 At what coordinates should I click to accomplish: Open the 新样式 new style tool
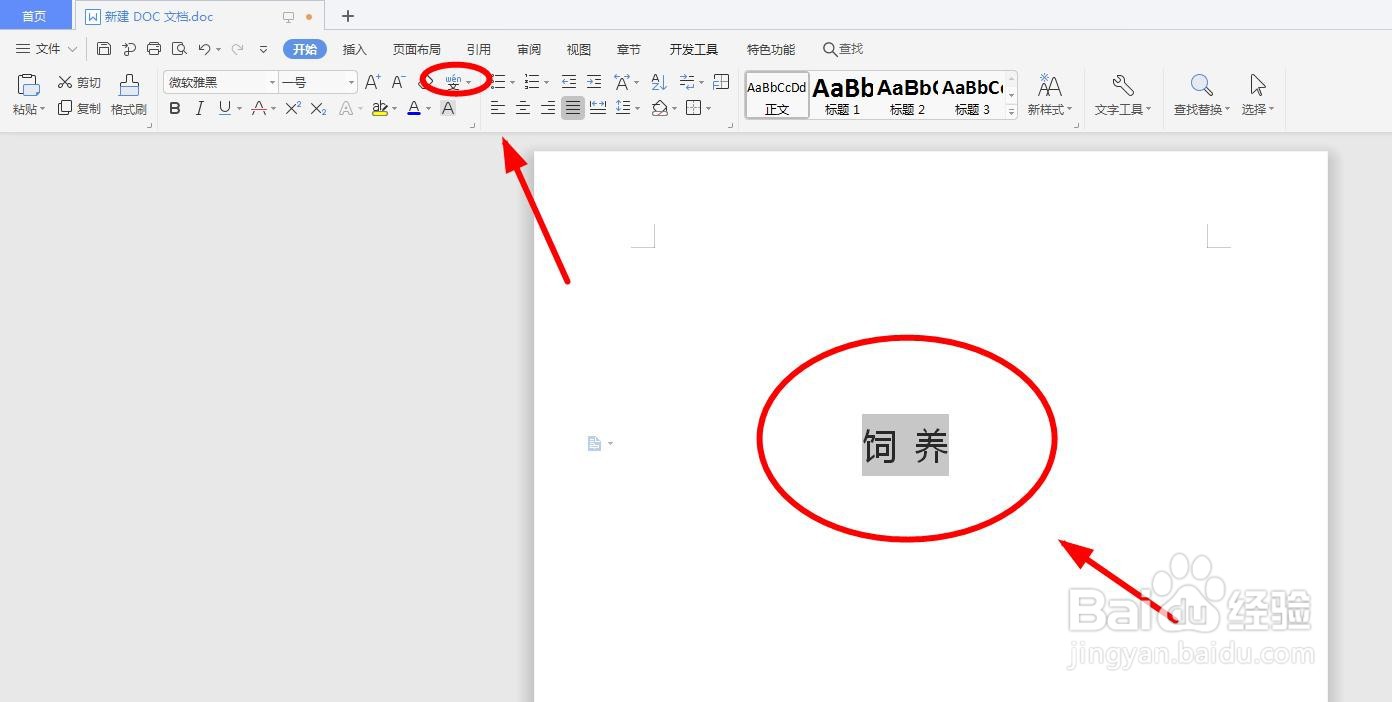point(1050,95)
